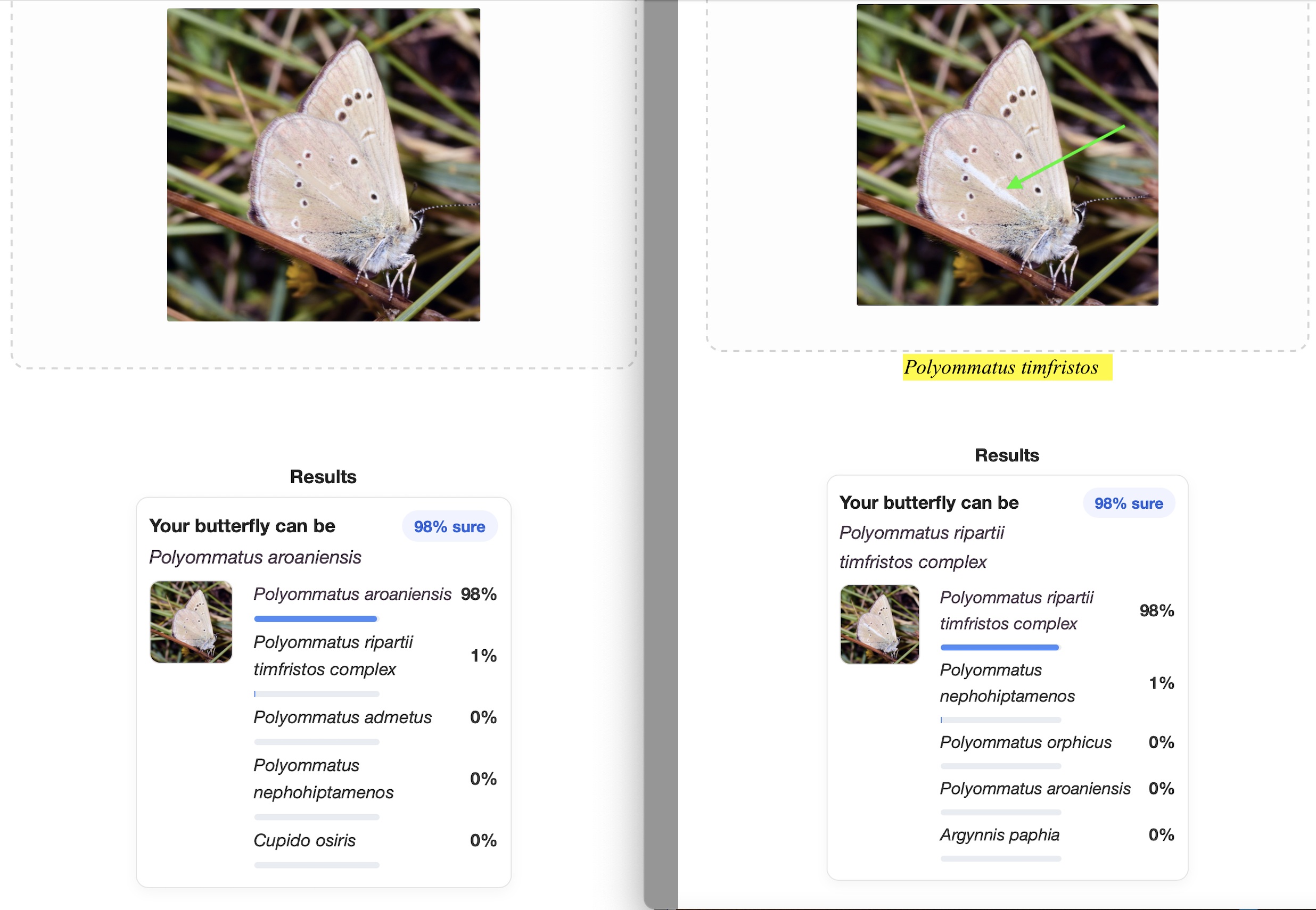Click the Polyommatus nephohiptamenos entry showing 0%
The width and height of the screenshot is (1316, 910).
pos(323,779)
